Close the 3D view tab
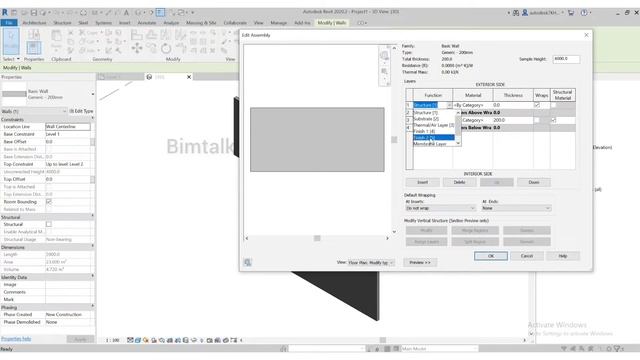Screen dimensions: 640x360 [189, 77]
